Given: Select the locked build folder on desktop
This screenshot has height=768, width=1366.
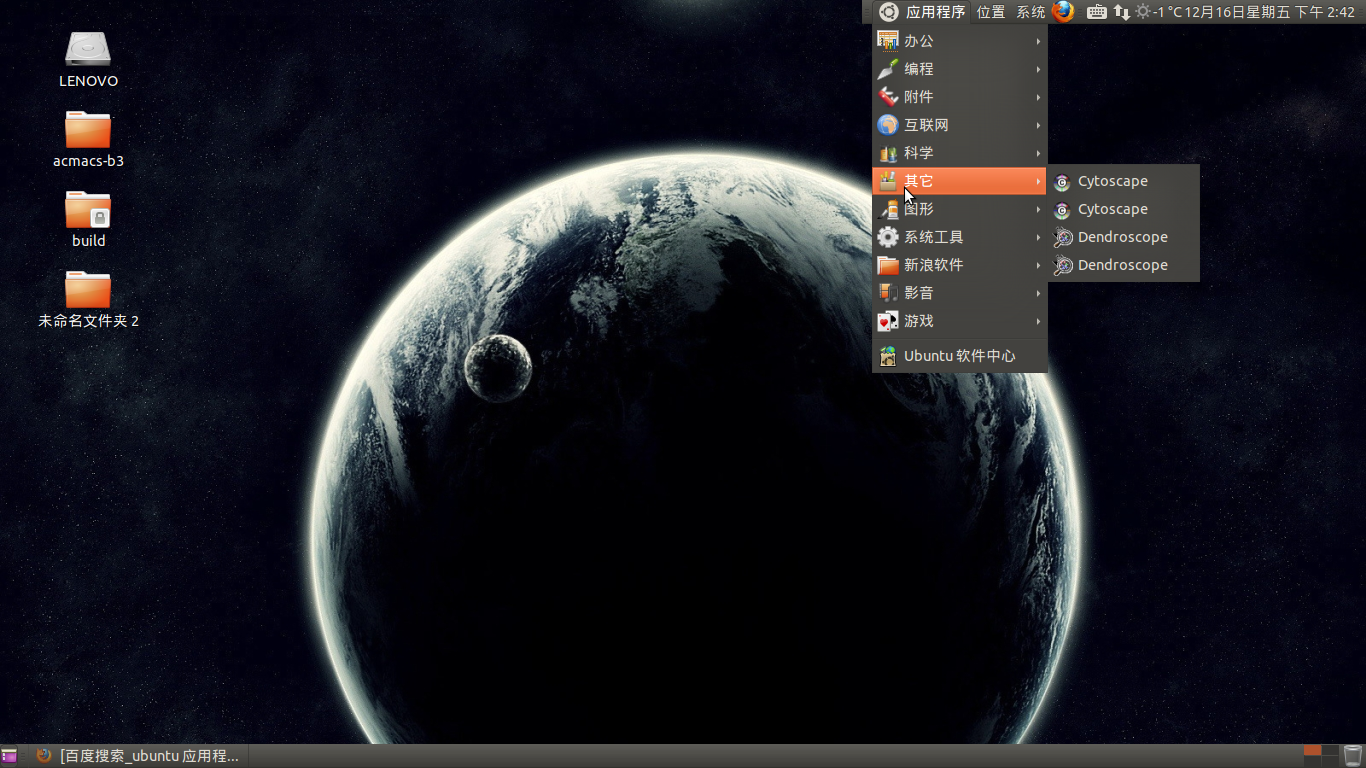Looking at the screenshot, I should pyautogui.click(x=88, y=219).
